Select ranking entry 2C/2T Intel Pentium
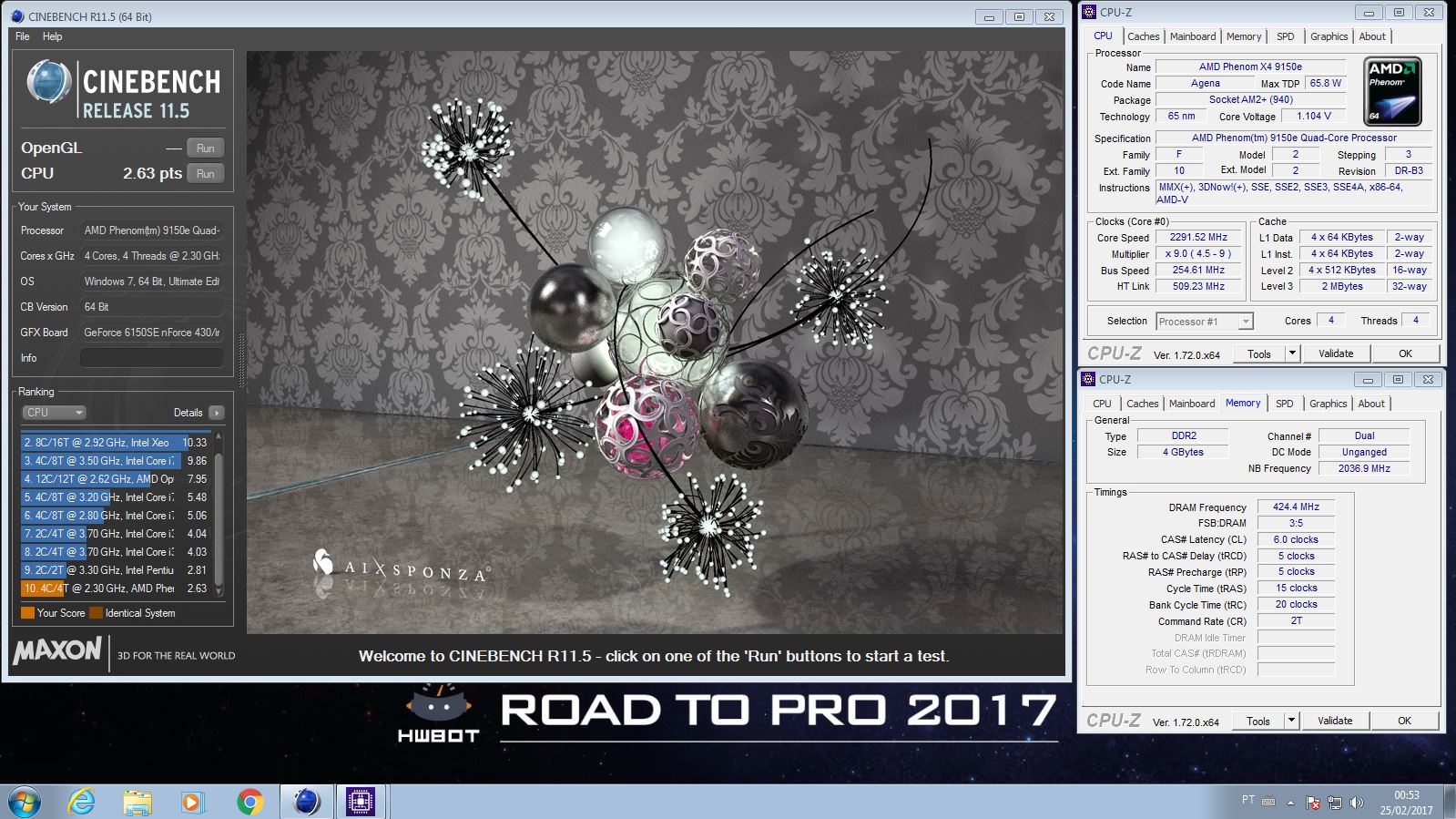The height and width of the screenshot is (819, 1456). click(116, 570)
